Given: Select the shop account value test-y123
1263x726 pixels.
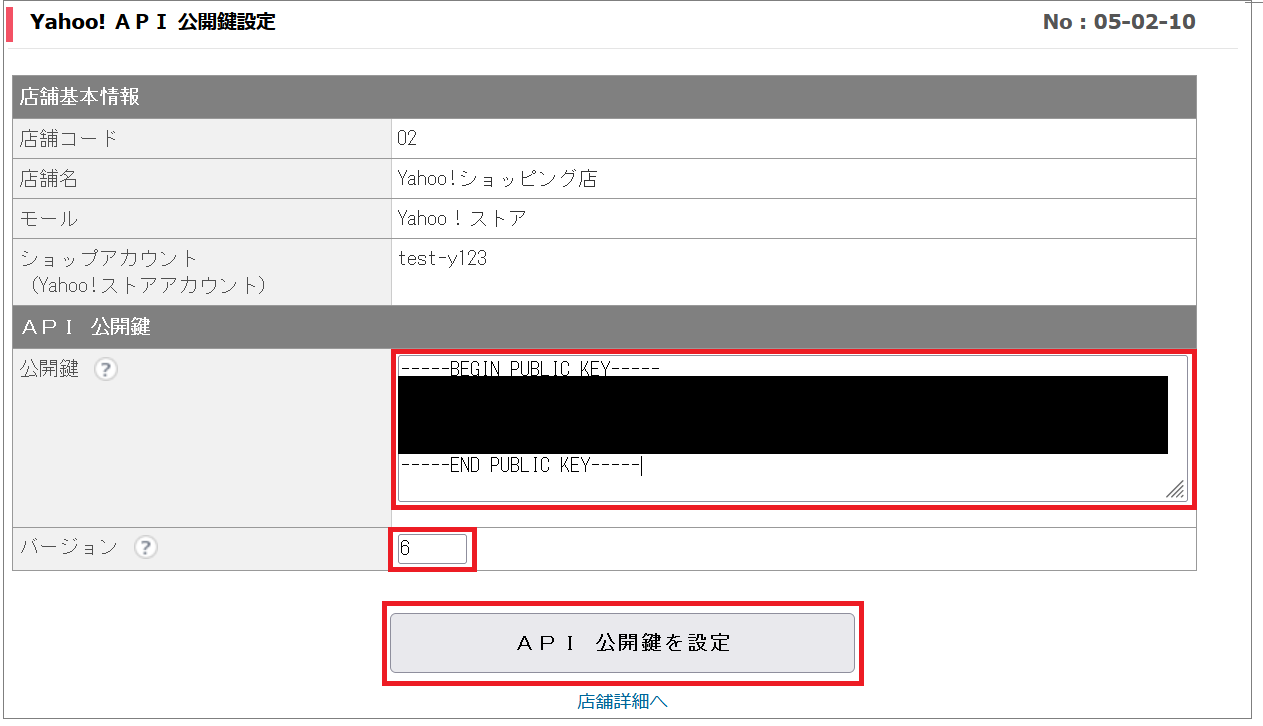Looking at the screenshot, I should pyautogui.click(x=442, y=258).
